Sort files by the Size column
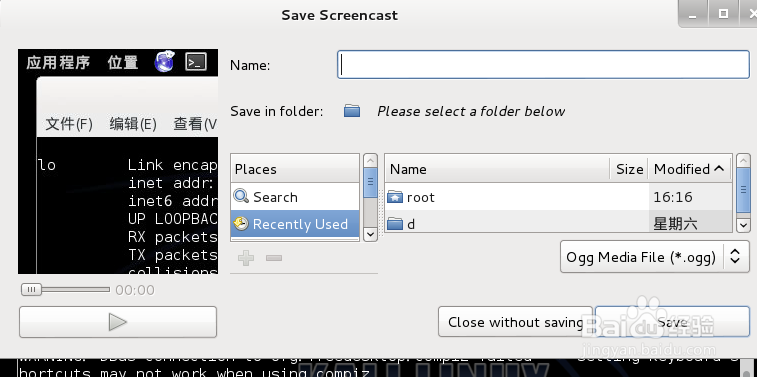This screenshot has height=377, width=757. pyautogui.click(x=629, y=169)
